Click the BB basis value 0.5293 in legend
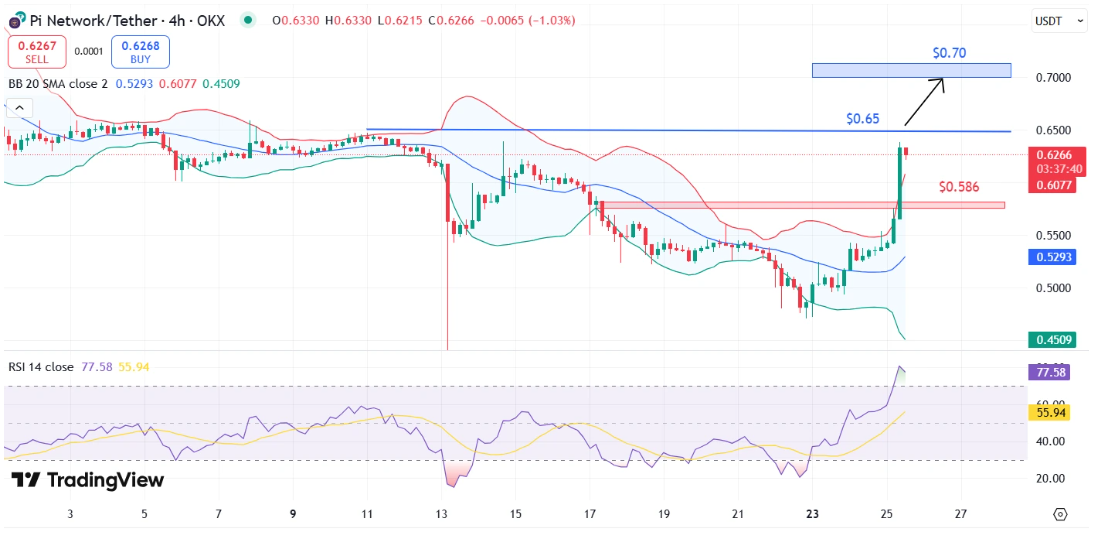Viewport: 1093px width, 536px height. click(135, 84)
